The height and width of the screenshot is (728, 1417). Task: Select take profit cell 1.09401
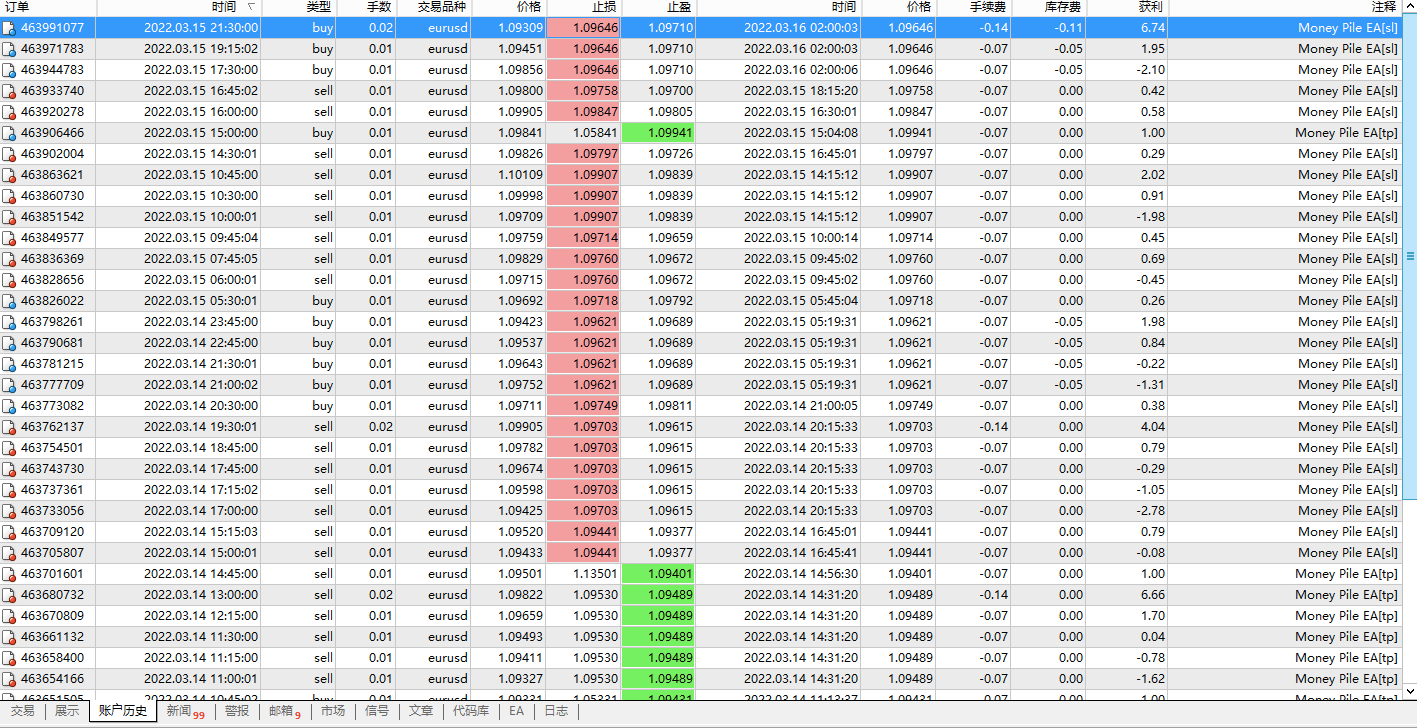tap(658, 574)
